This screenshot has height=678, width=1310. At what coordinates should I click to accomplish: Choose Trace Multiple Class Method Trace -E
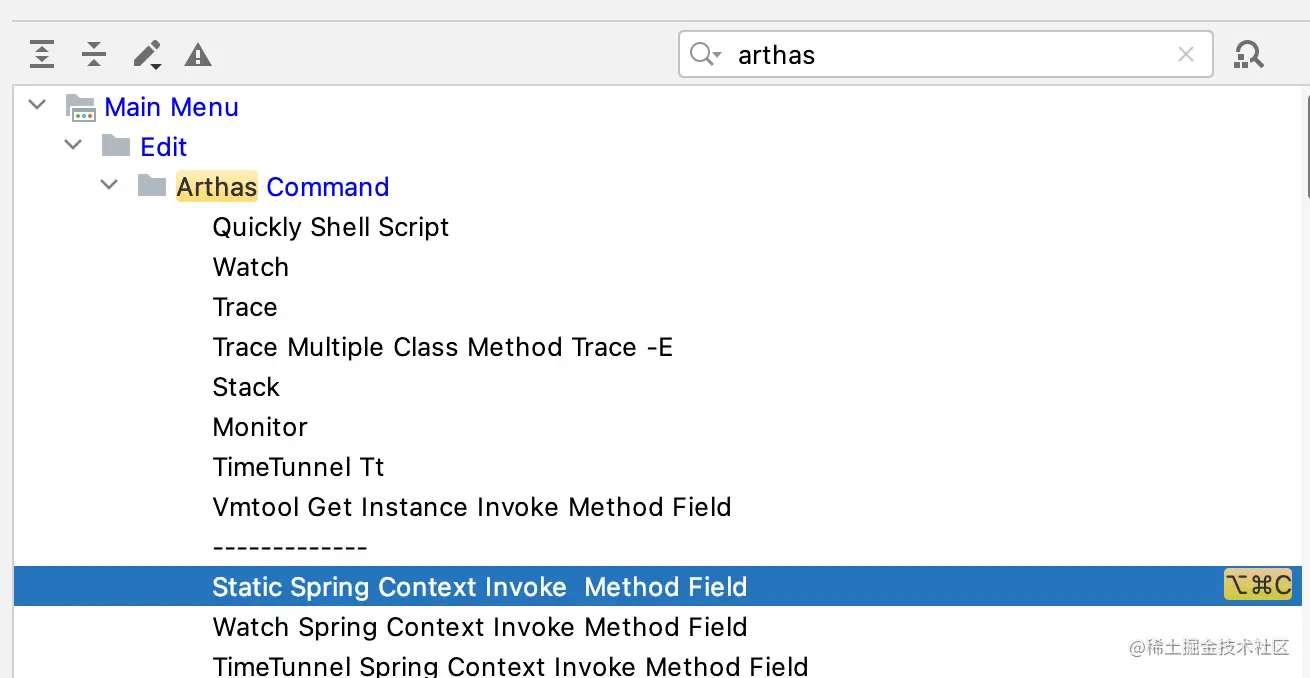tap(442, 347)
